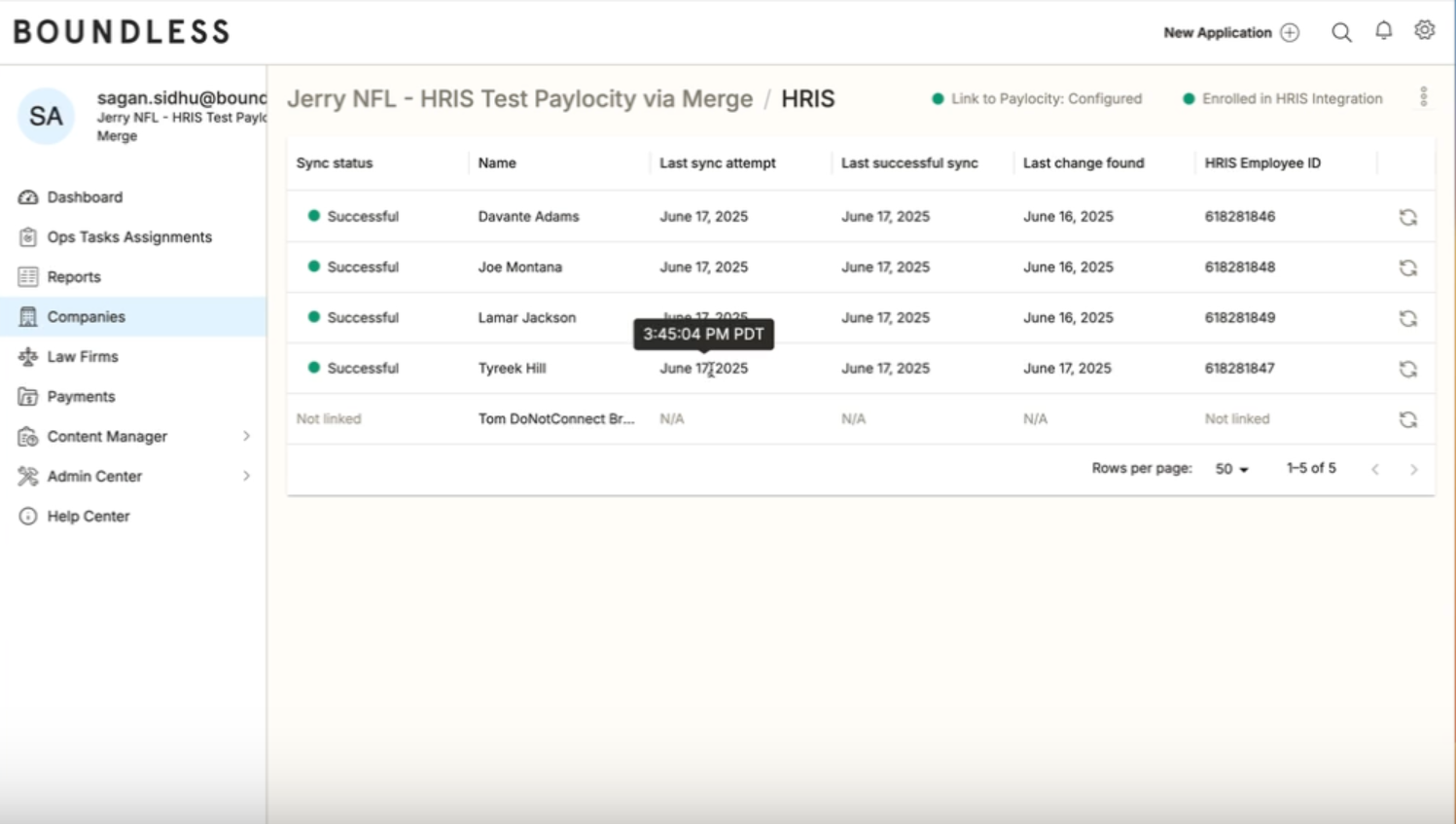Screen dimensions: 1456x824
Task: Resync Tyreek Hill using the refresh icon
Action: click(x=1407, y=369)
